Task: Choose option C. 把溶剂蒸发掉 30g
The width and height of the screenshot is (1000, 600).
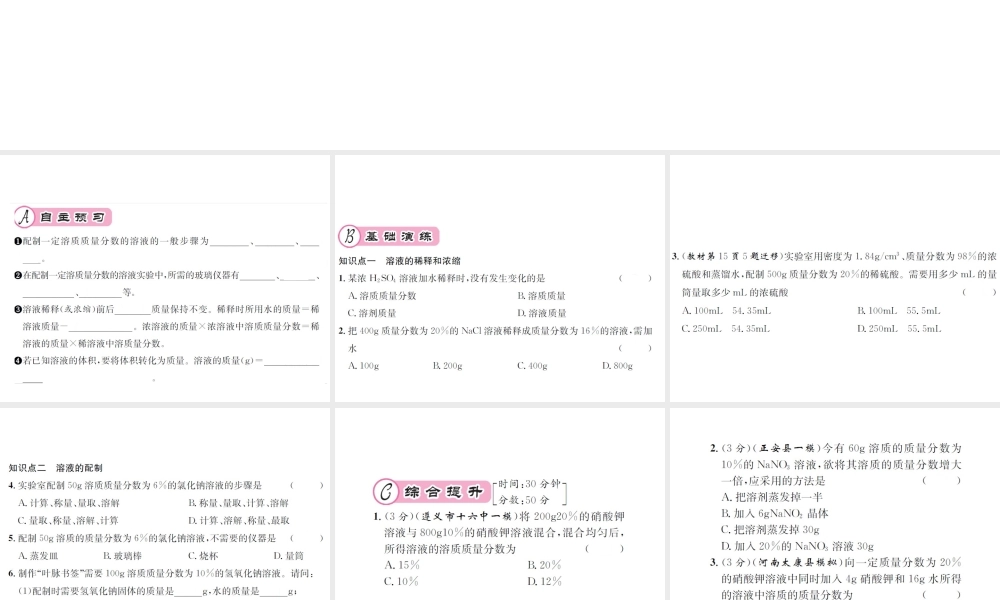Action: (770, 529)
